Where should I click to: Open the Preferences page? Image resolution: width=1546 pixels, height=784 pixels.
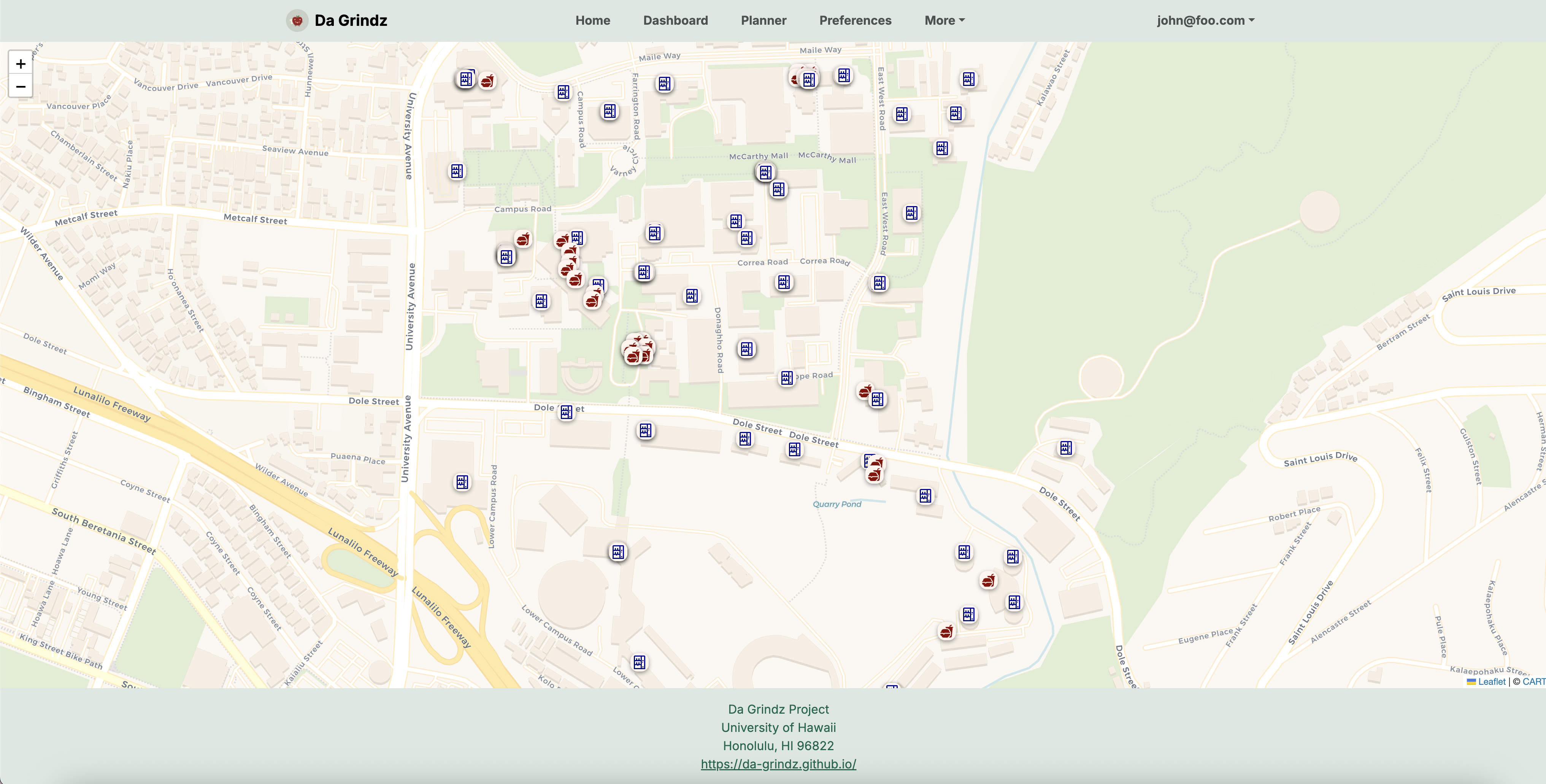[855, 21]
